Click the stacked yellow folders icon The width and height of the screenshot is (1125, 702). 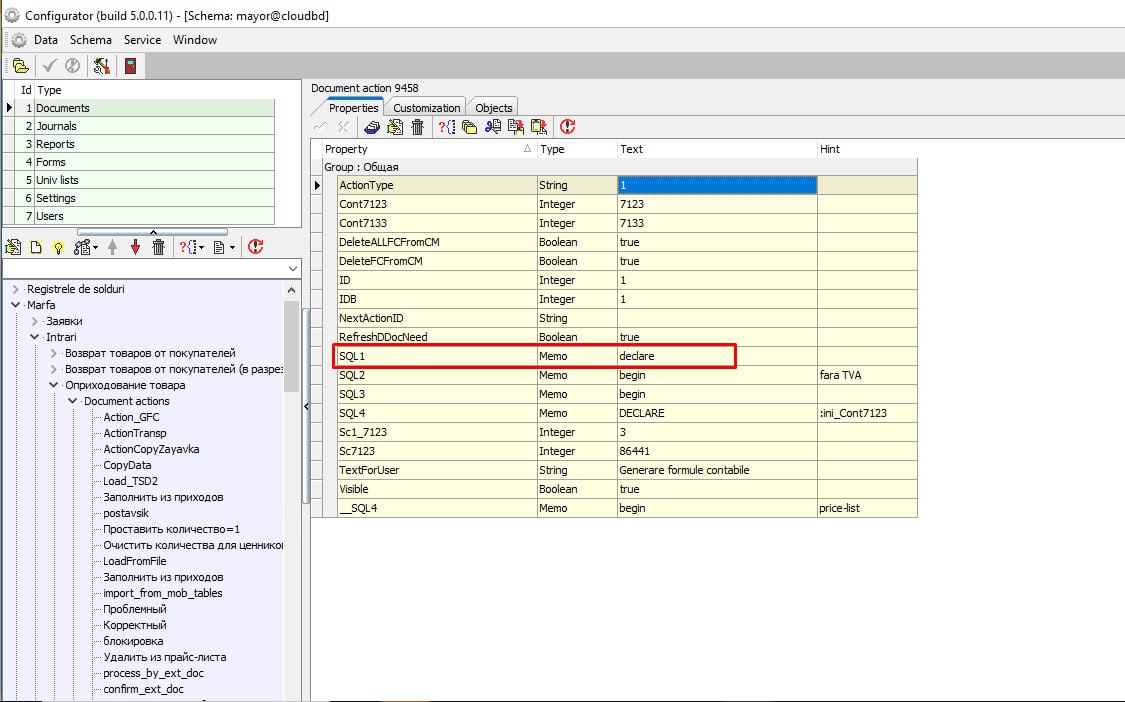coord(469,127)
